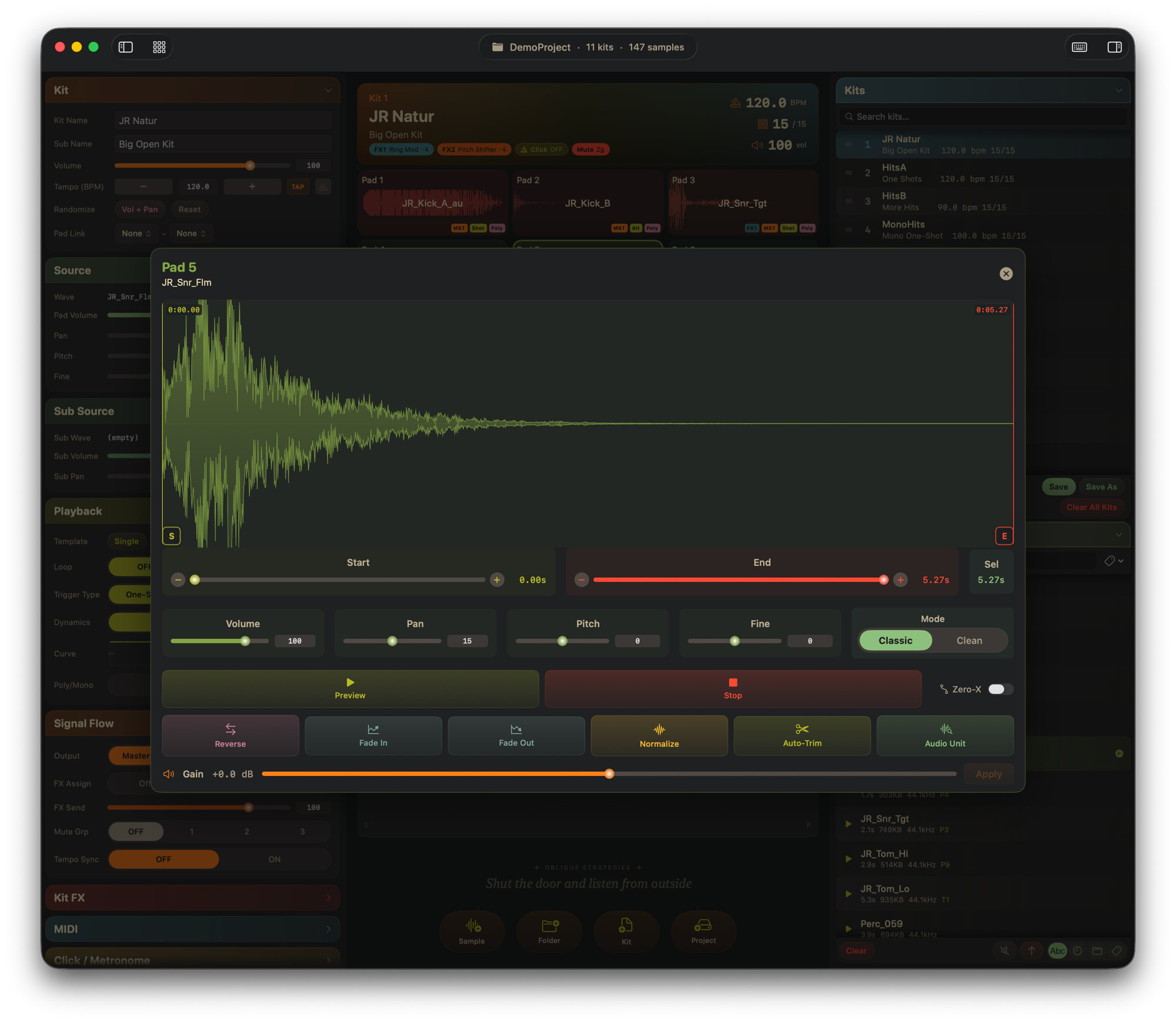Play the JR_Tom_Lo sample preview
This screenshot has height=1023, width=1176.
point(848,894)
